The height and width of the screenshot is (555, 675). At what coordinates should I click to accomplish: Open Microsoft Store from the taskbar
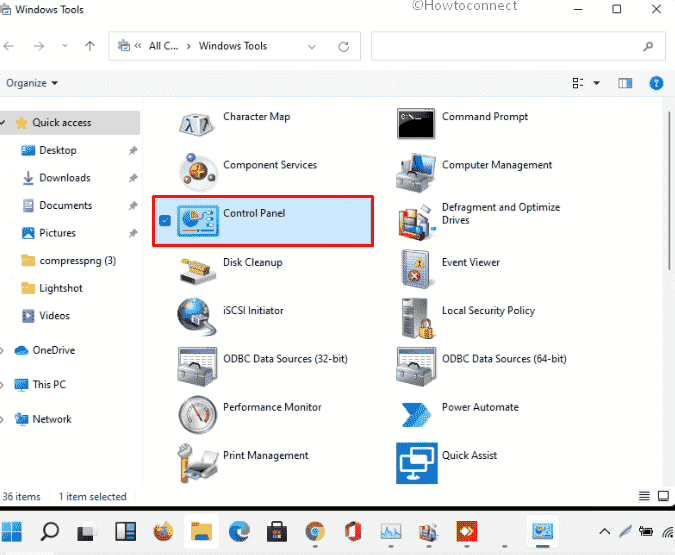(x=277, y=531)
